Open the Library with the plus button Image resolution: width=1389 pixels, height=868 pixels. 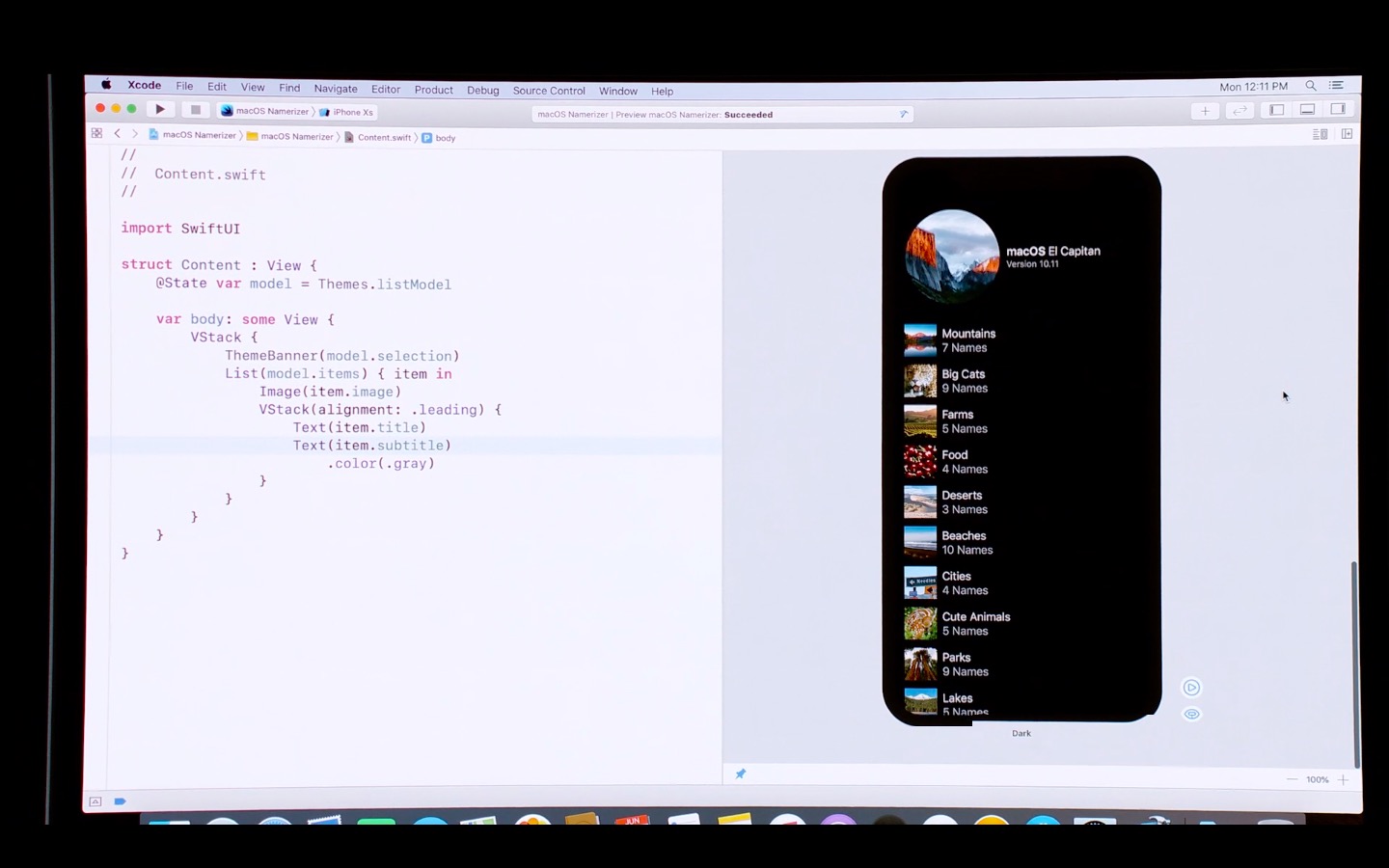pos(1205,111)
